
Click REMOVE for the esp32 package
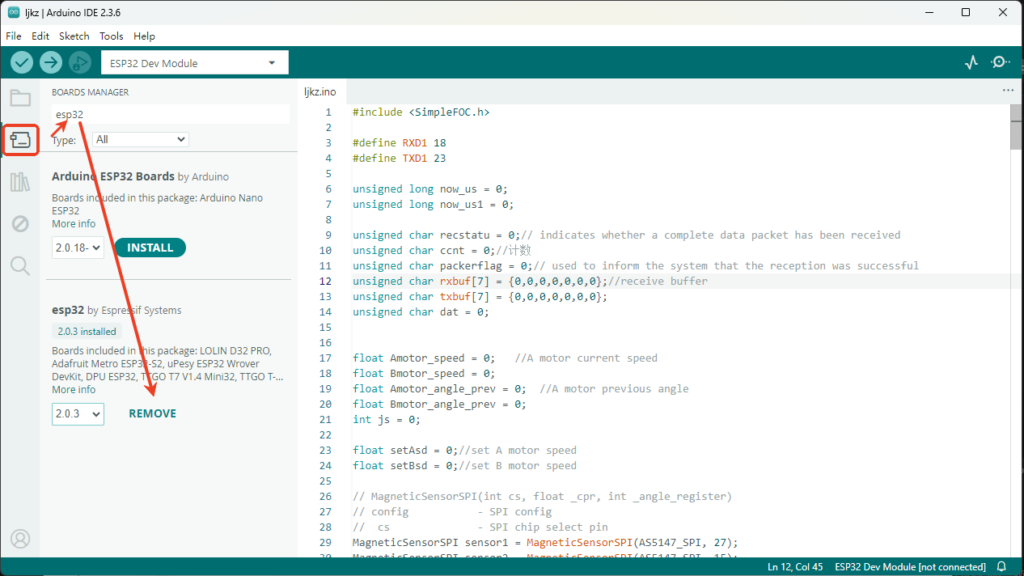152,413
